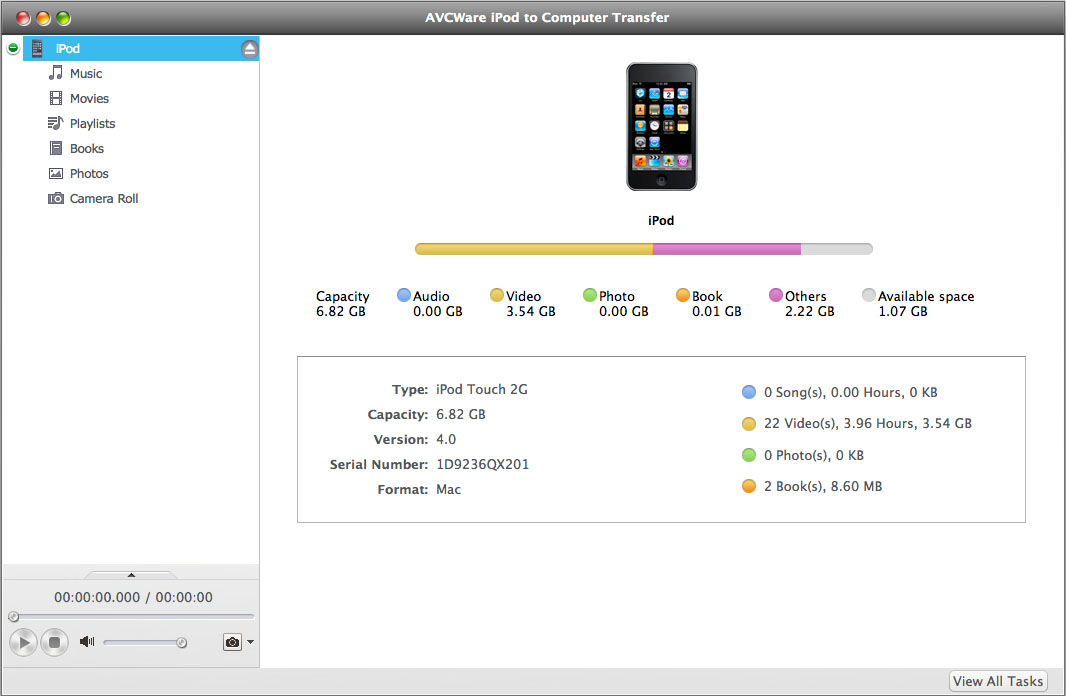Select the iPod device icon in sidebar
This screenshot has height=696, width=1066.
pyautogui.click(x=37, y=48)
